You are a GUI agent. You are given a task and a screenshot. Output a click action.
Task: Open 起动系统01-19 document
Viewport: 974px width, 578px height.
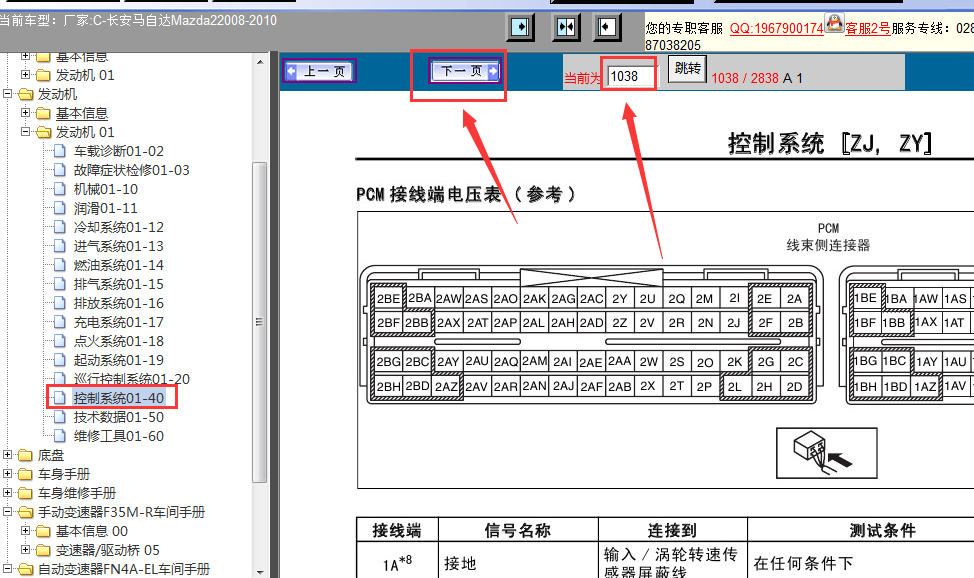119,360
